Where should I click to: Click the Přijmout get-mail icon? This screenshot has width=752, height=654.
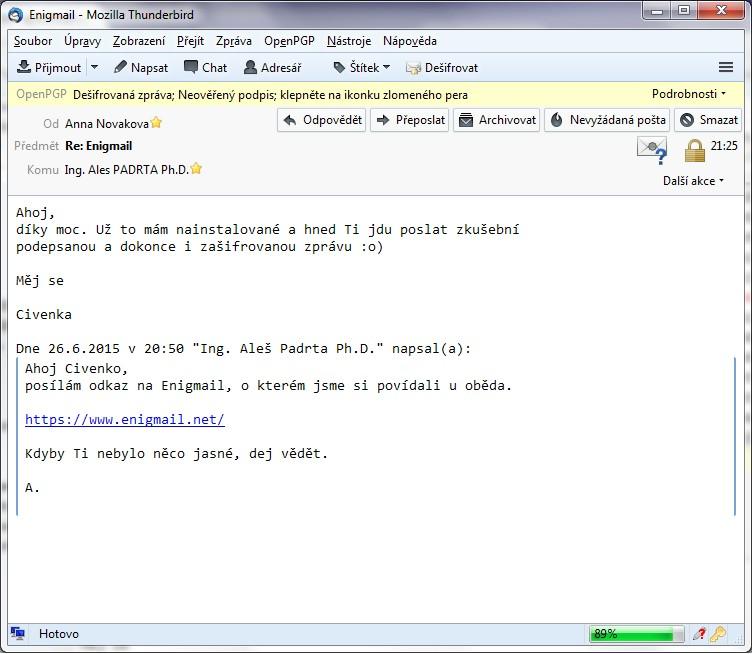[x=24, y=68]
